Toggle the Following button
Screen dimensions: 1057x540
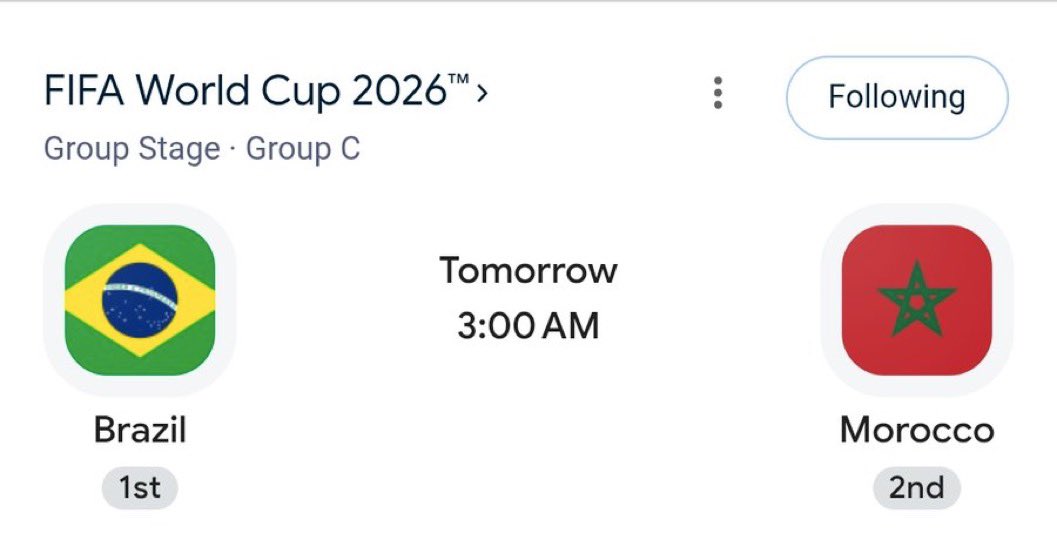(x=897, y=97)
